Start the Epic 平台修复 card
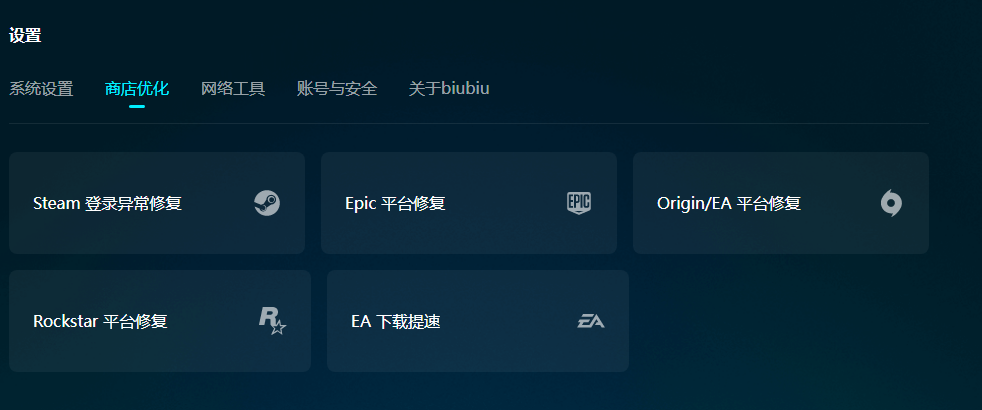 pyautogui.click(x=469, y=203)
